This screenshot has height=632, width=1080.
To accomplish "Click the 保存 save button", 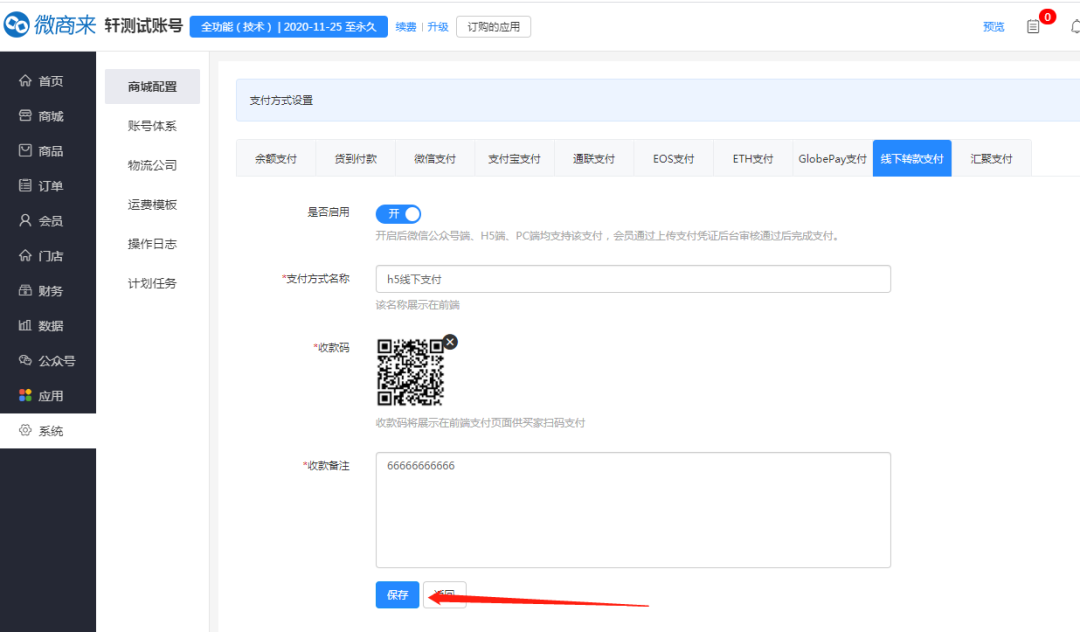I will 397,595.
